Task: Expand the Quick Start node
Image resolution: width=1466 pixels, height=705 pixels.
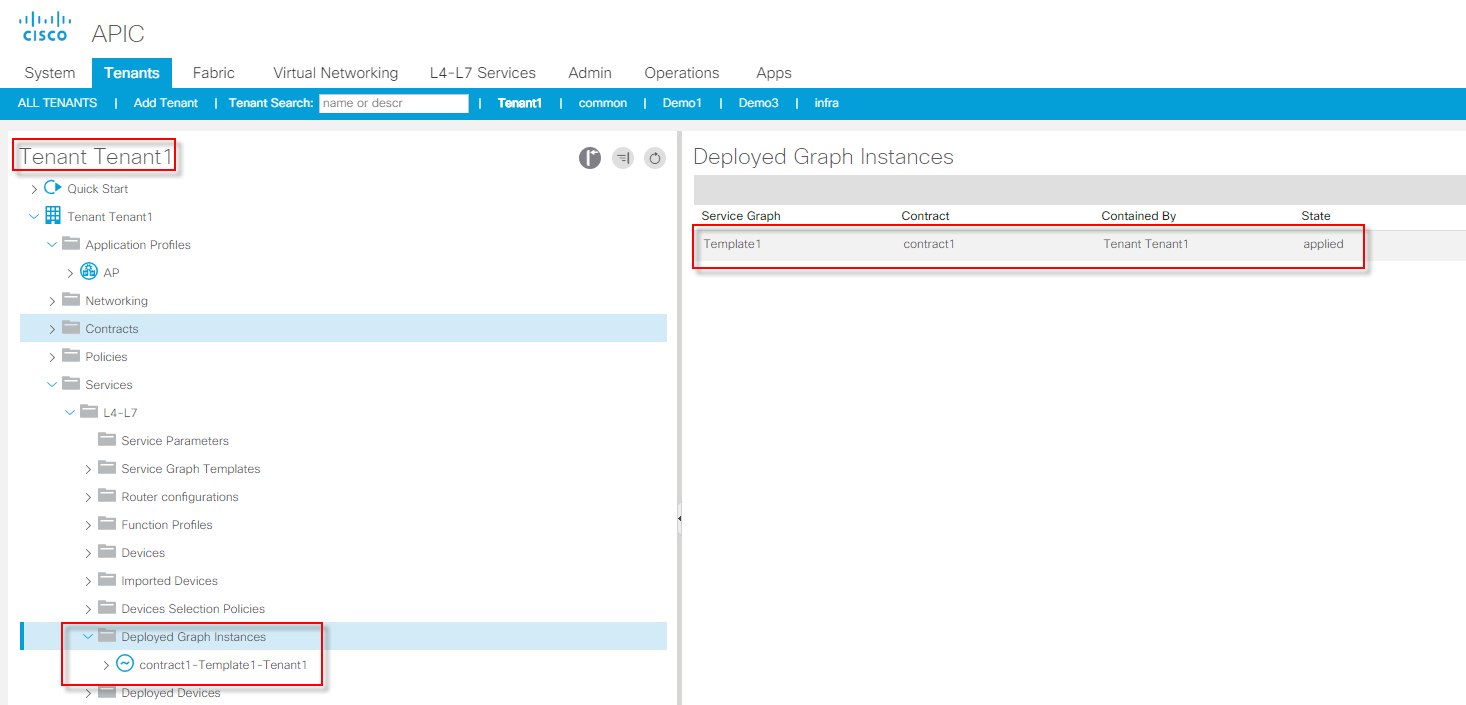Action: [x=35, y=189]
